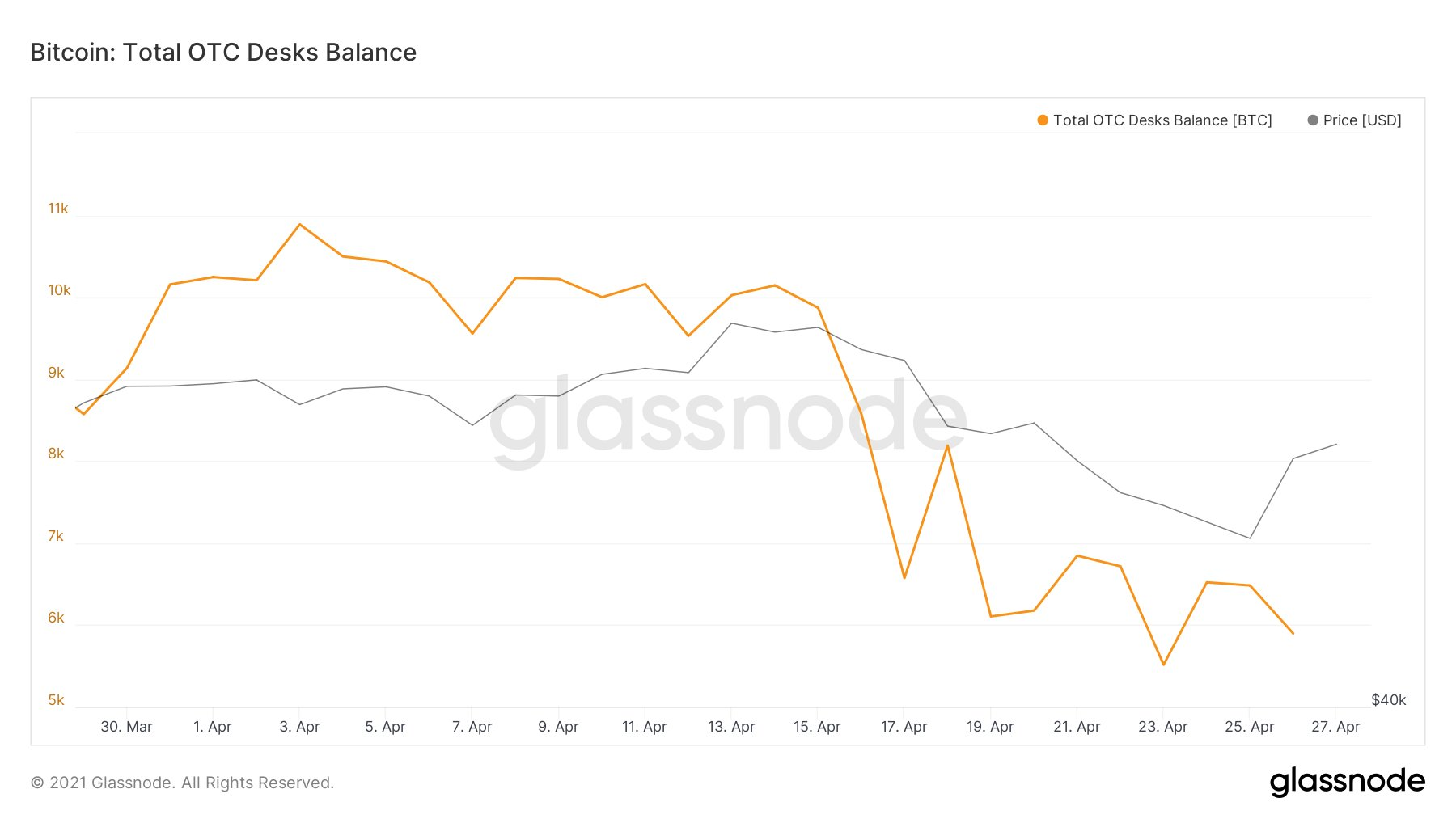
Task: Click the 11k y-axis label
Action: 58,209
